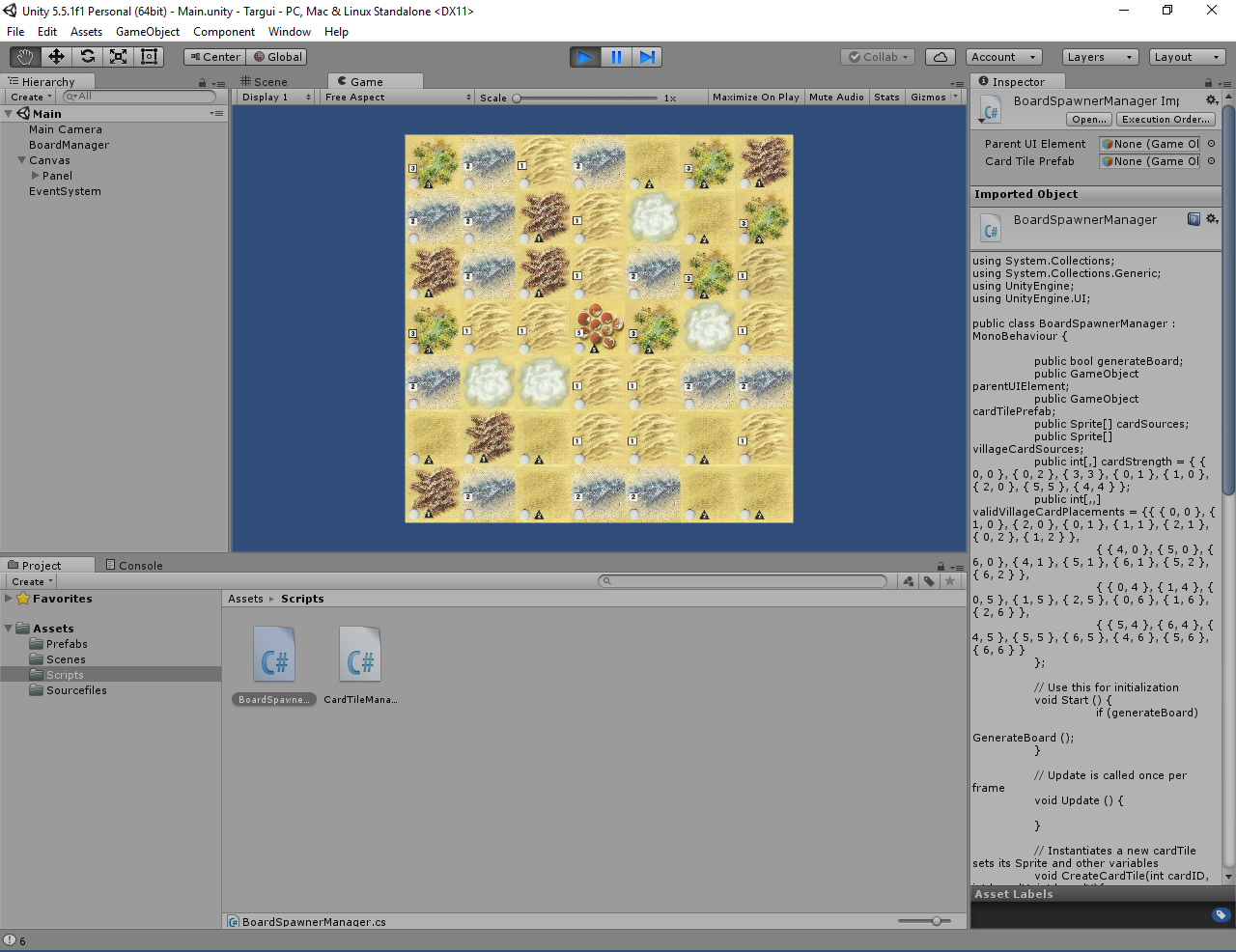Stop play mode with Play button
Viewport: 1236px width, 952px height.
pyautogui.click(x=585, y=57)
